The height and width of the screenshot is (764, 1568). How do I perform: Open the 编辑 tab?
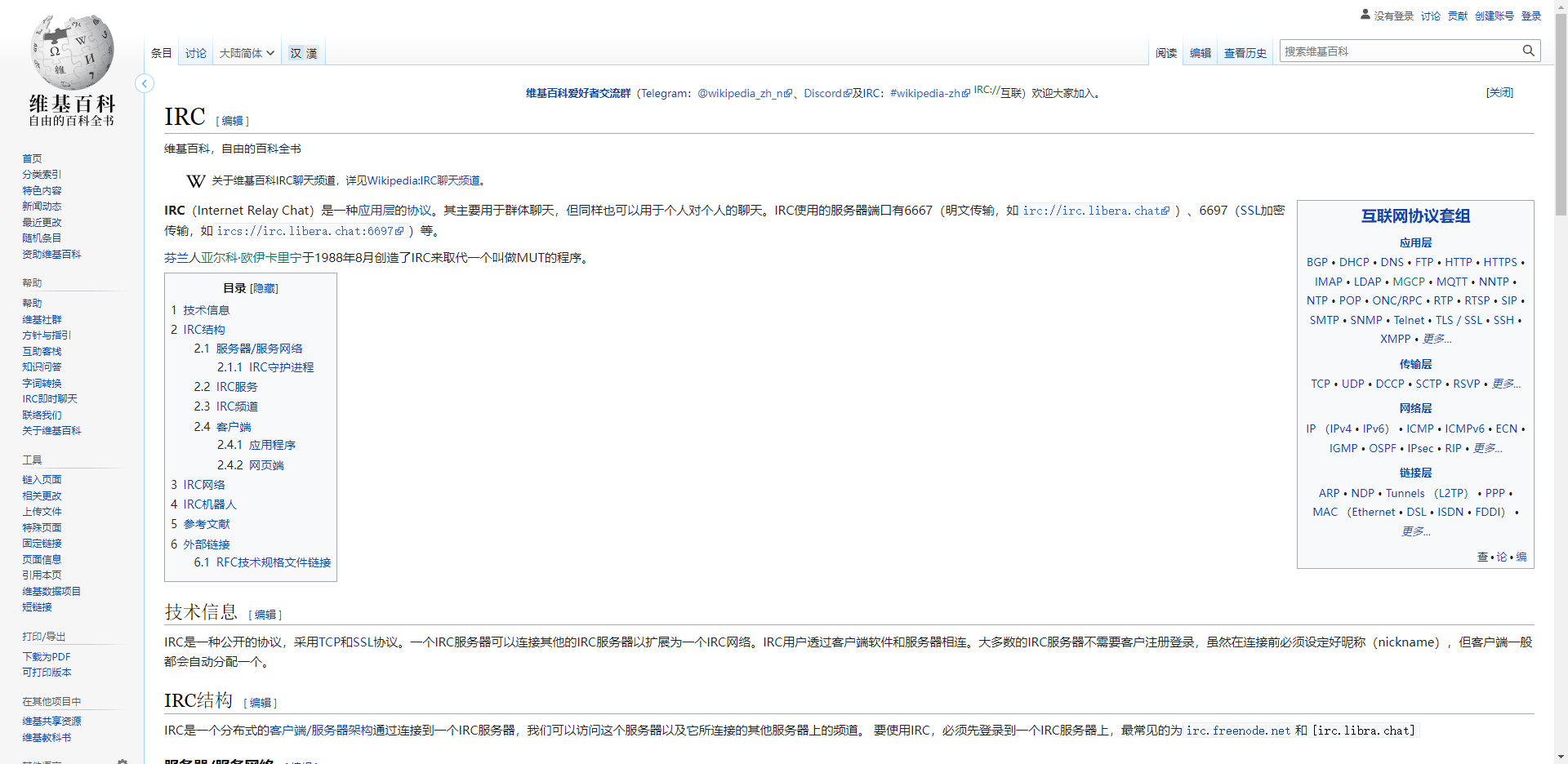(x=1200, y=53)
